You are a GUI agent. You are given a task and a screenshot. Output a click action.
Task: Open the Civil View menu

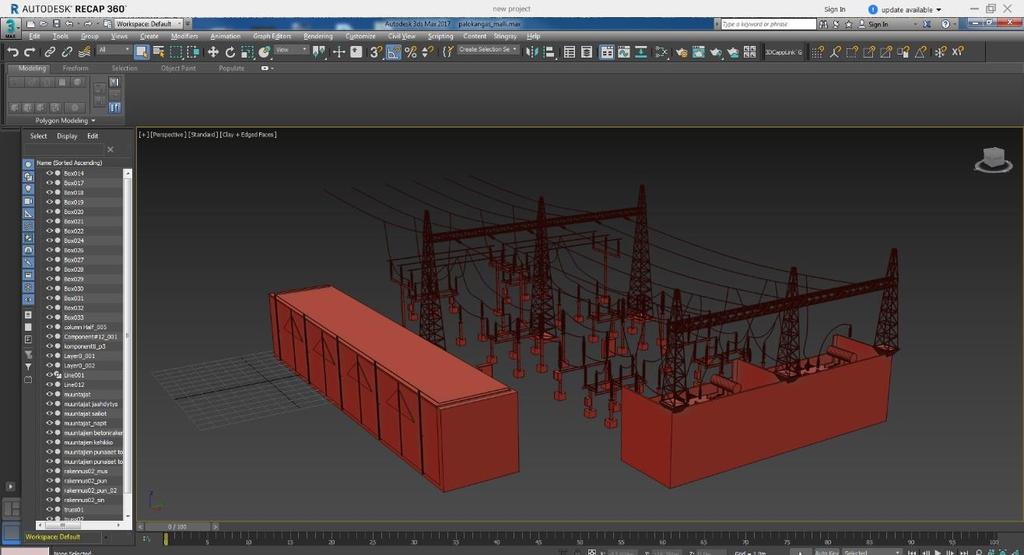click(401, 37)
